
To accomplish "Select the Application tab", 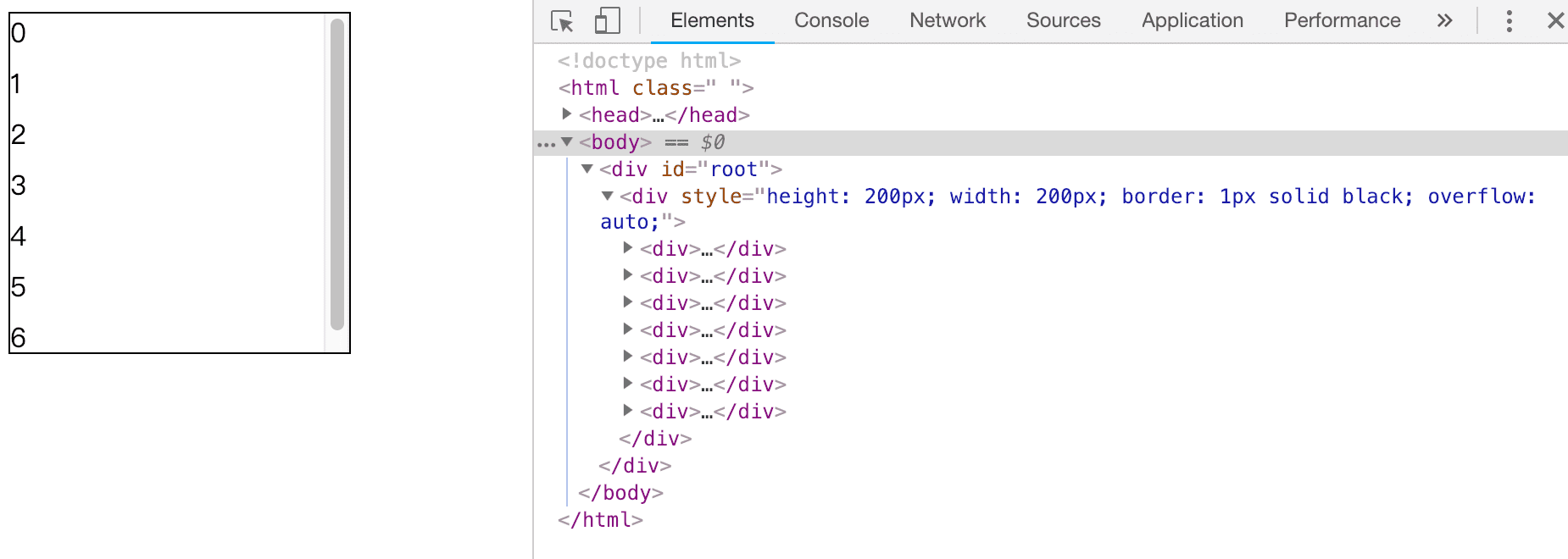I will point(1193,21).
